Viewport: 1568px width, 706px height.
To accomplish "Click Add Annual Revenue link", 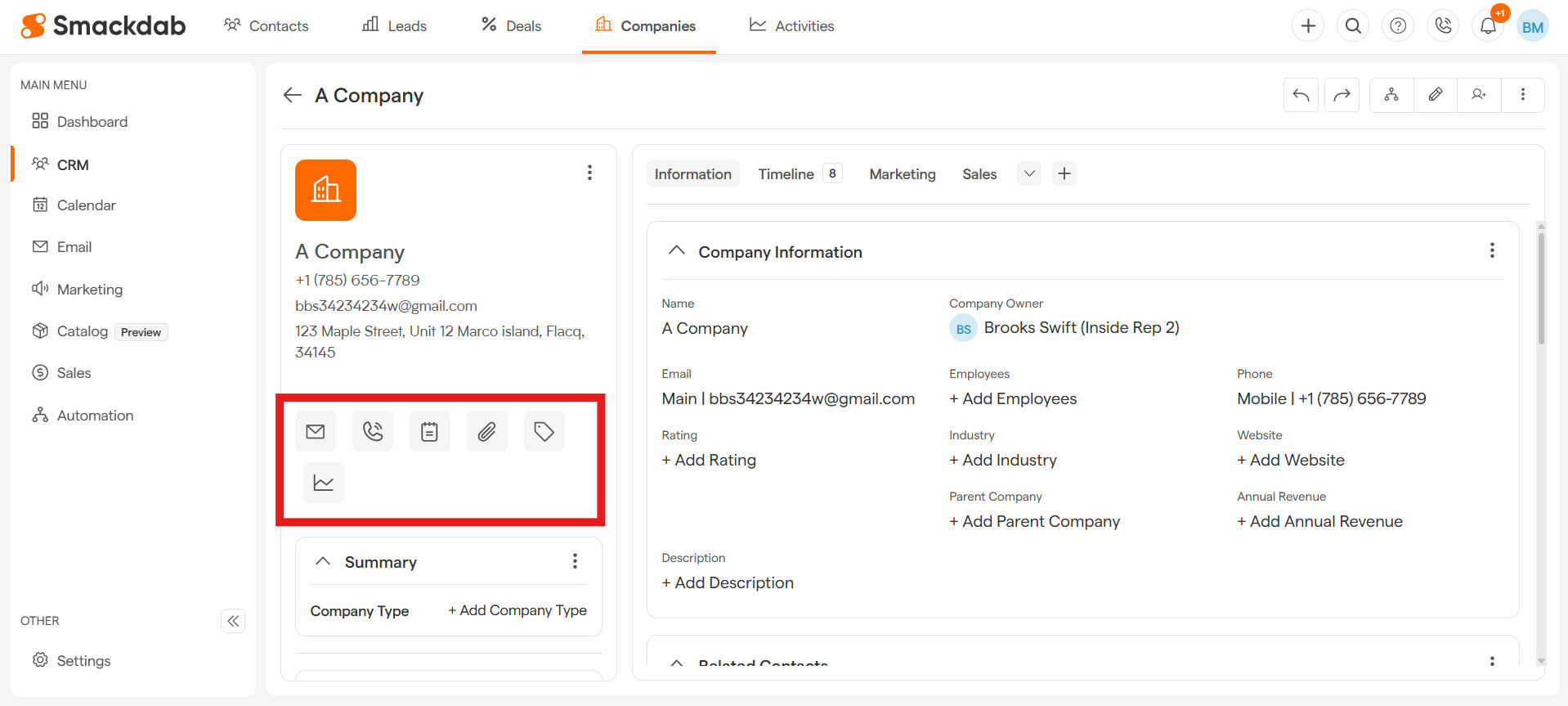I will [x=1319, y=521].
